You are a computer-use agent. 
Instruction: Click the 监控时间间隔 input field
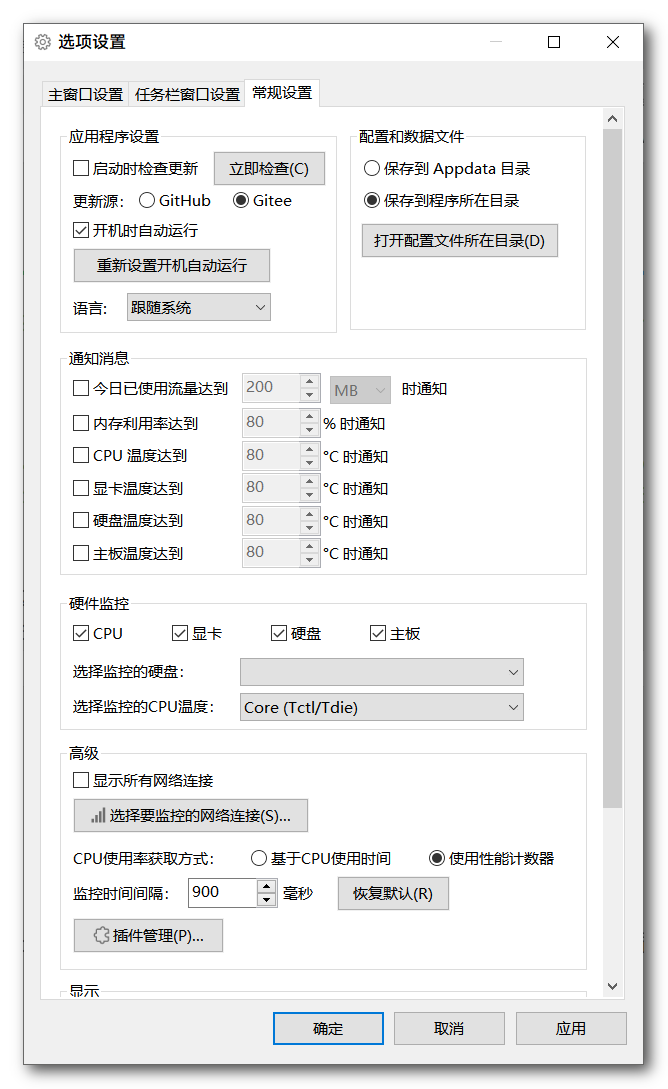[x=222, y=892]
